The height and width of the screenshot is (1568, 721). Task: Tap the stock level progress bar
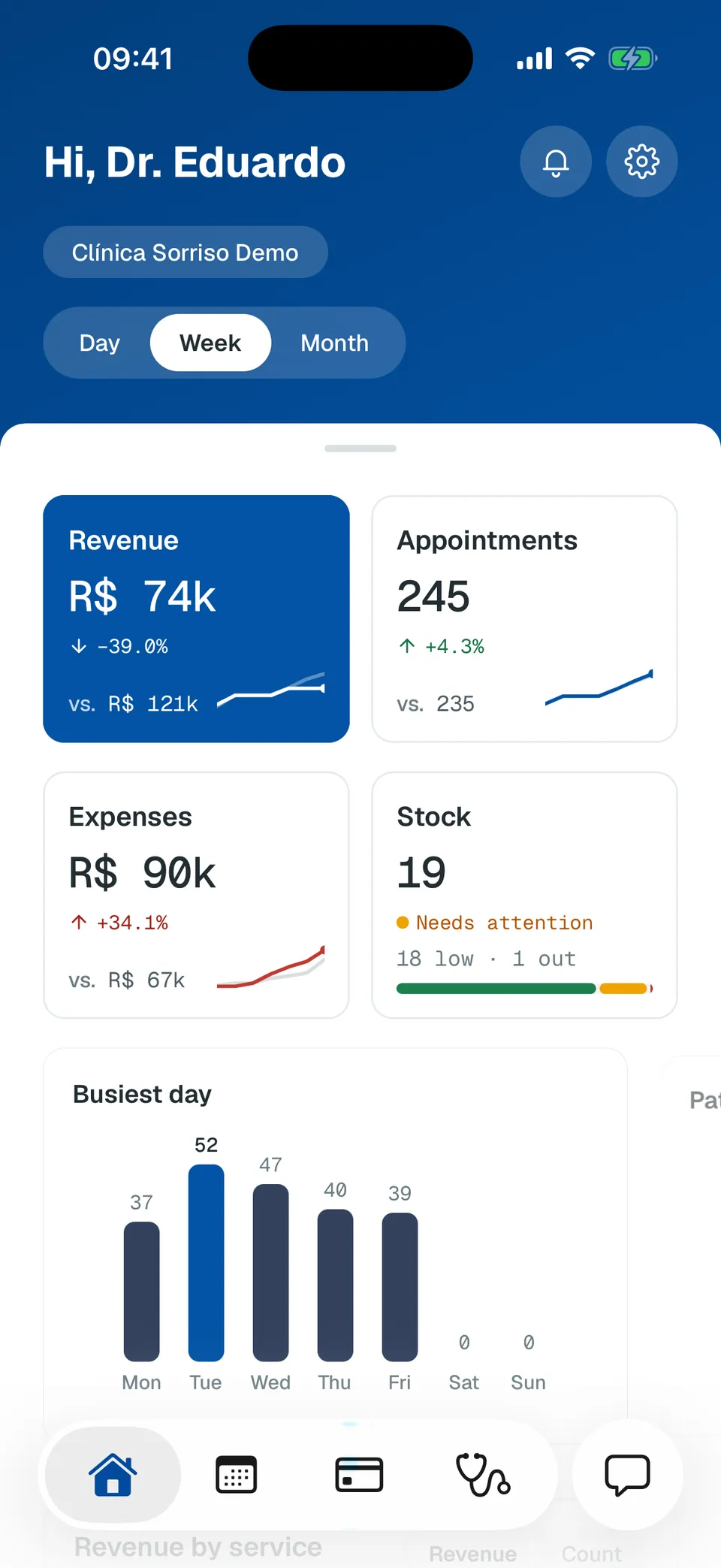tap(525, 989)
